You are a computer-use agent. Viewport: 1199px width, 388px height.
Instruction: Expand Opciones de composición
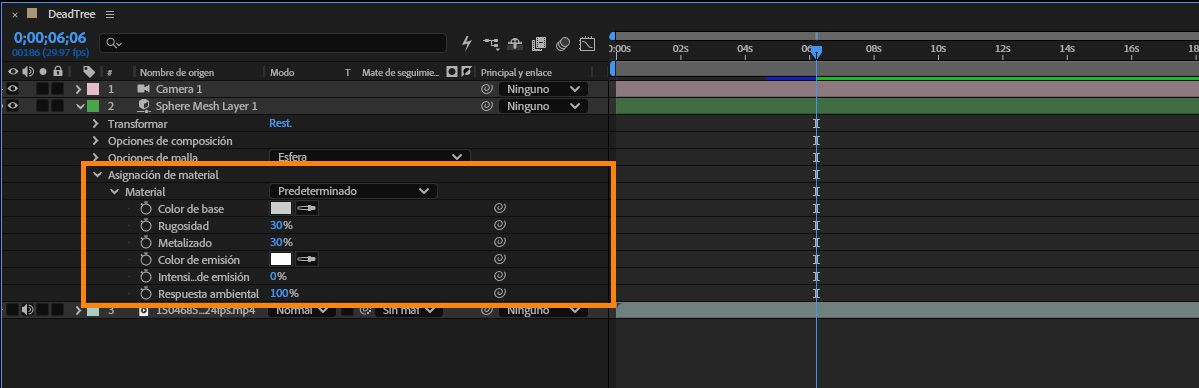pyautogui.click(x=96, y=141)
